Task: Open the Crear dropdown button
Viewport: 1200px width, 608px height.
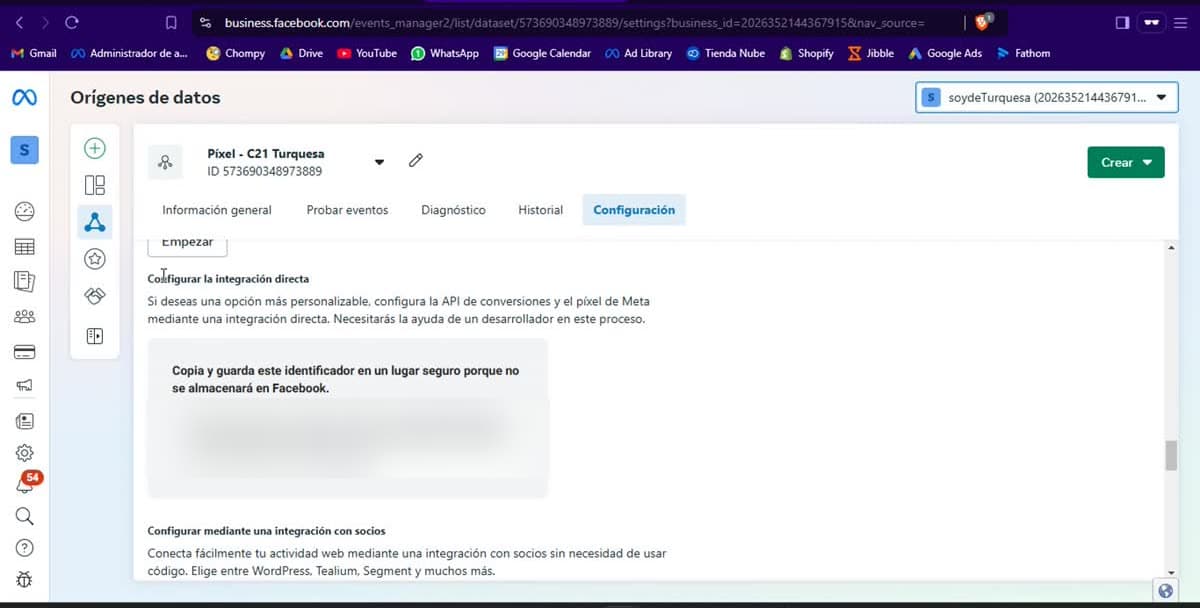Action: pyautogui.click(x=1125, y=162)
